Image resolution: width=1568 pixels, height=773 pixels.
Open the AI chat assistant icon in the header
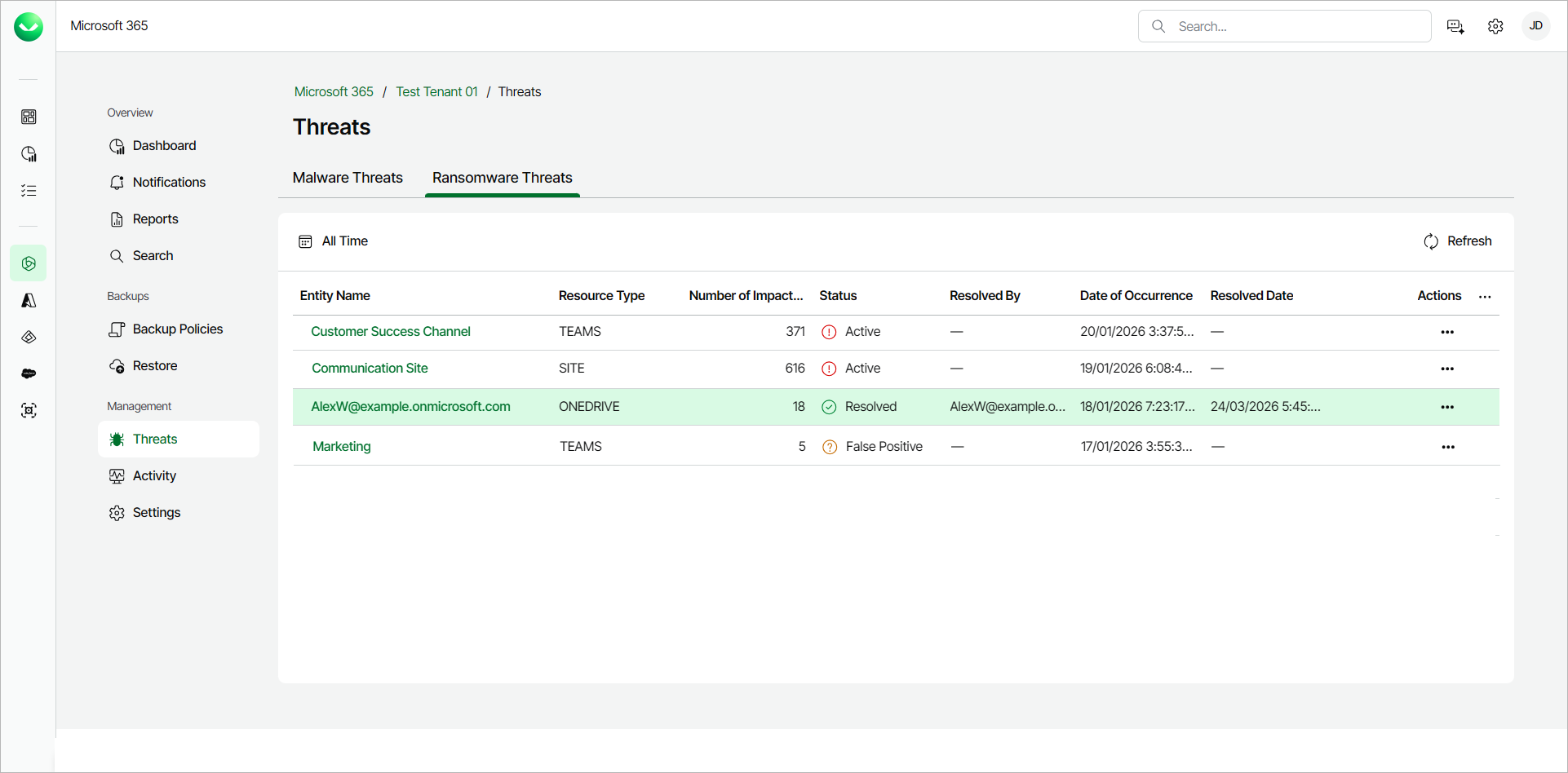1455,26
